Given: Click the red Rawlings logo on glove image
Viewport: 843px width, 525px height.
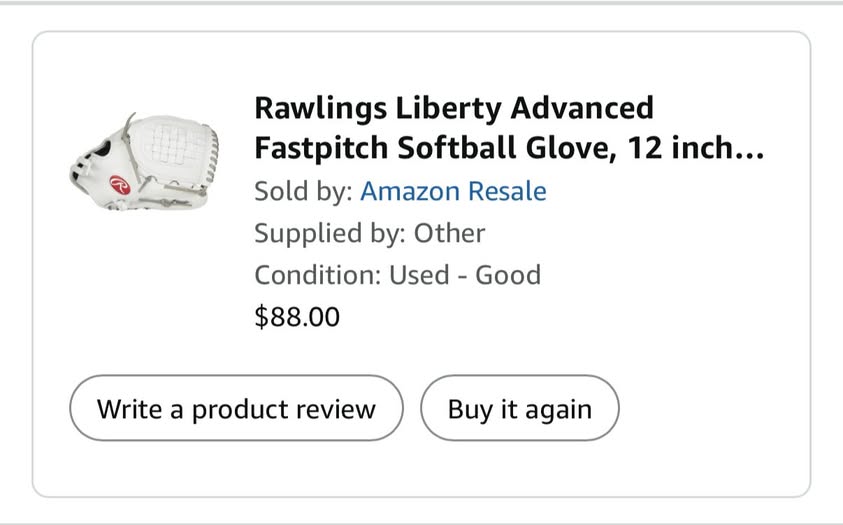Looking at the screenshot, I should point(120,187).
